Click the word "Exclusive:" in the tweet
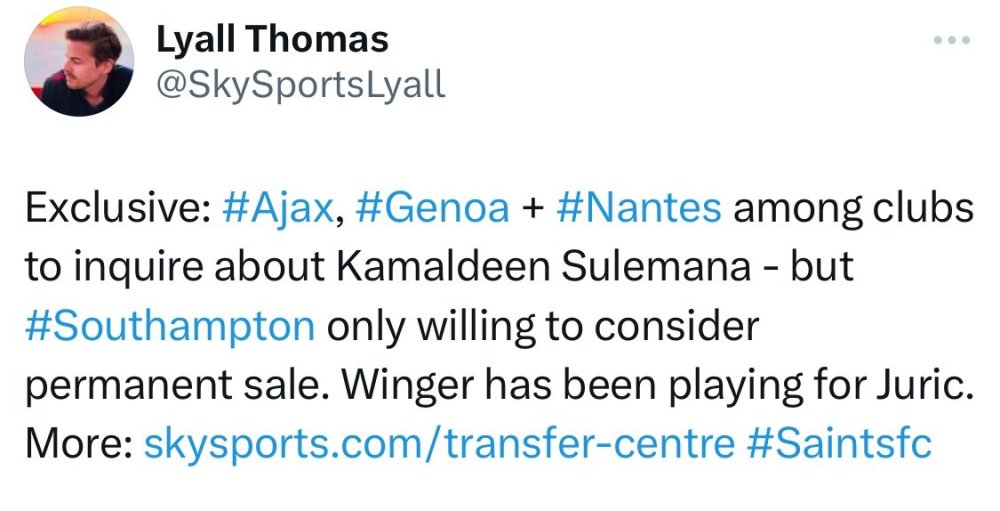The image size is (1000, 511). tap(110, 208)
